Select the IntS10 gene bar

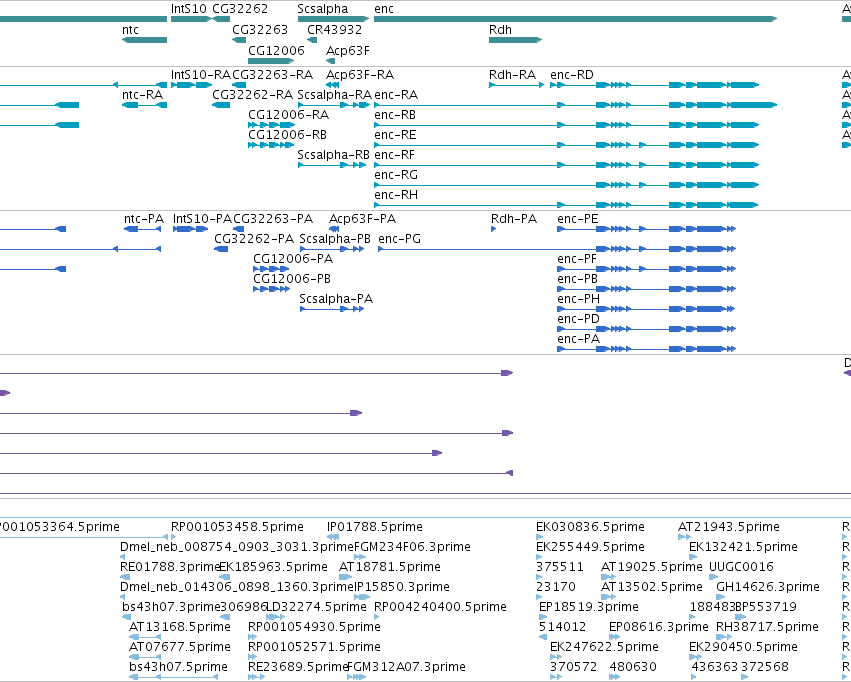click(191, 19)
